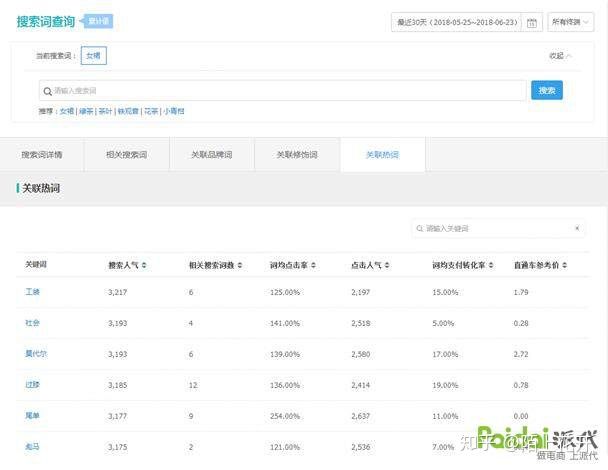
Task: Open the calendar date picker icon
Action: (x=531, y=22)
